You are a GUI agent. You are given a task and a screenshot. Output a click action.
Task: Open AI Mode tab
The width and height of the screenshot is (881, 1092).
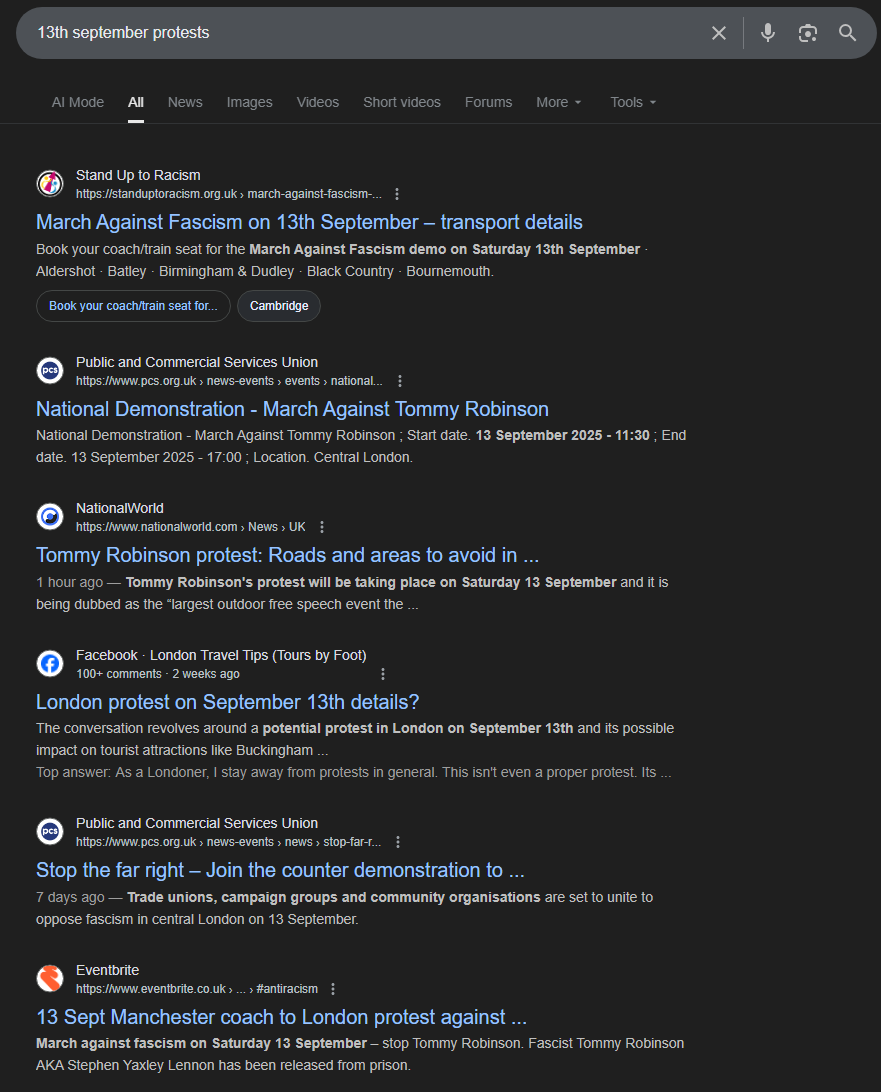coord(78,102)
